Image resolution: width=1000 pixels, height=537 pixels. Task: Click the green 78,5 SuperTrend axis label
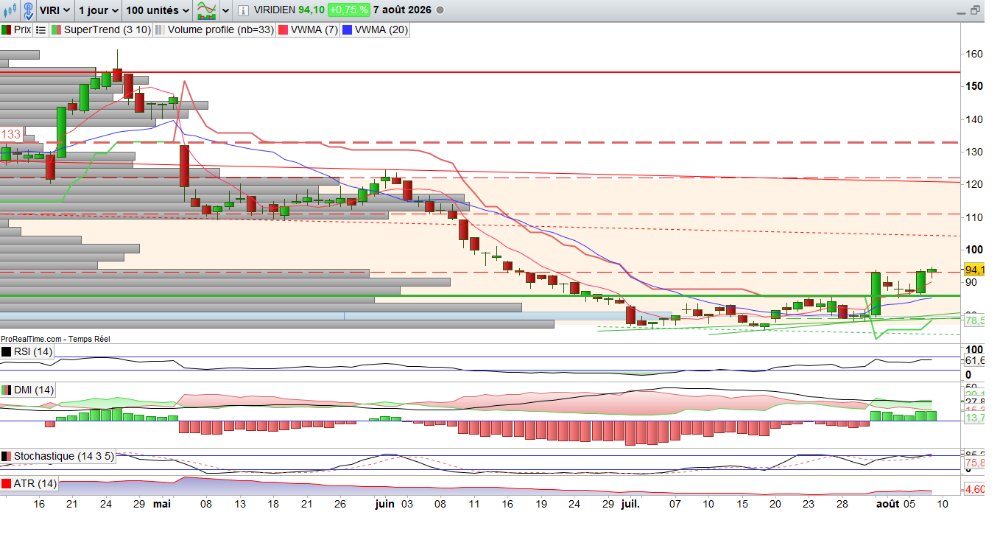click(x=974, y=320)
